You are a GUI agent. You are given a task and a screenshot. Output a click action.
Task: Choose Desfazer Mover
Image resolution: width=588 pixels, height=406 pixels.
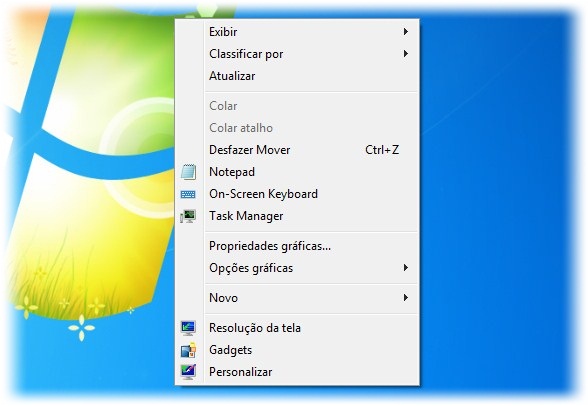point(297,150)
